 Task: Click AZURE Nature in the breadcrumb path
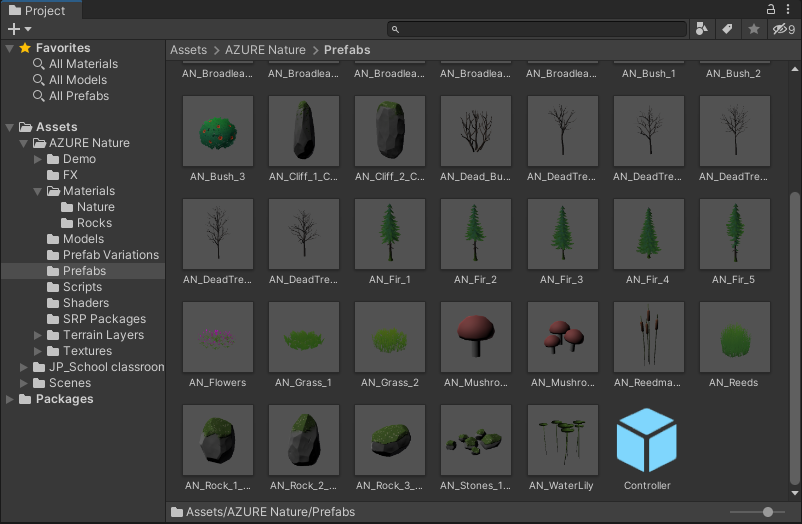[x=265, y=50]
